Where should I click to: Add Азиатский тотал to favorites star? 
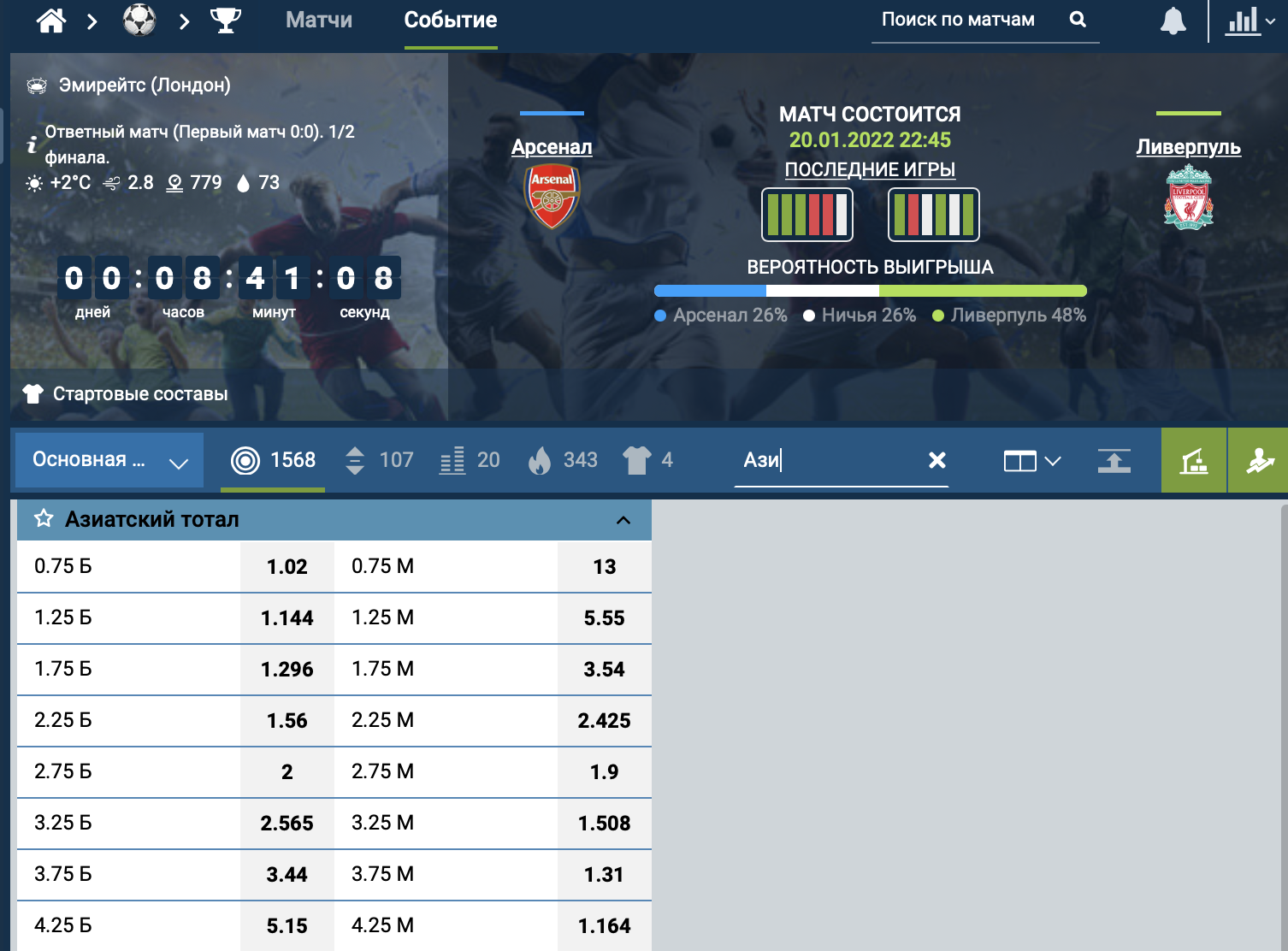44,518
